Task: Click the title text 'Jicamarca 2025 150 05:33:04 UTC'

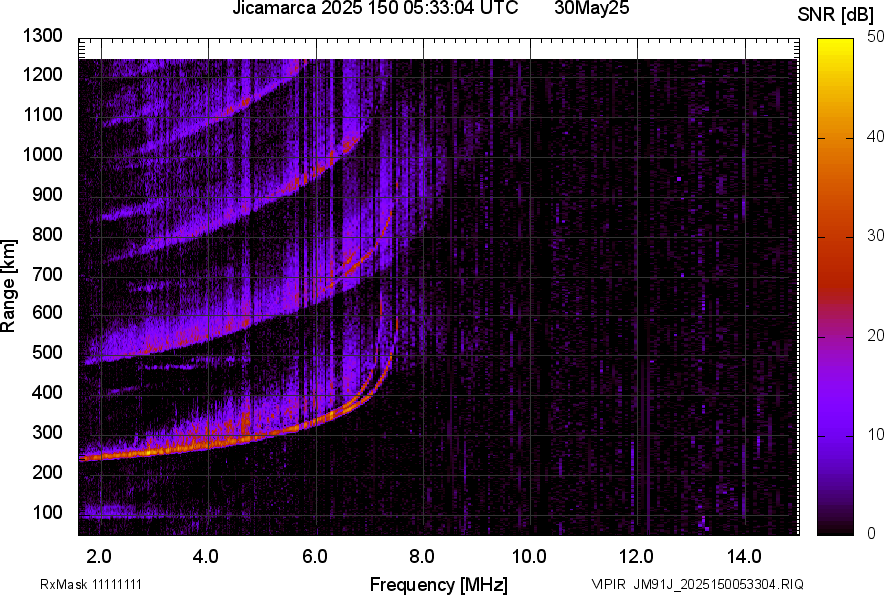Action: click(x=375, y=8)
